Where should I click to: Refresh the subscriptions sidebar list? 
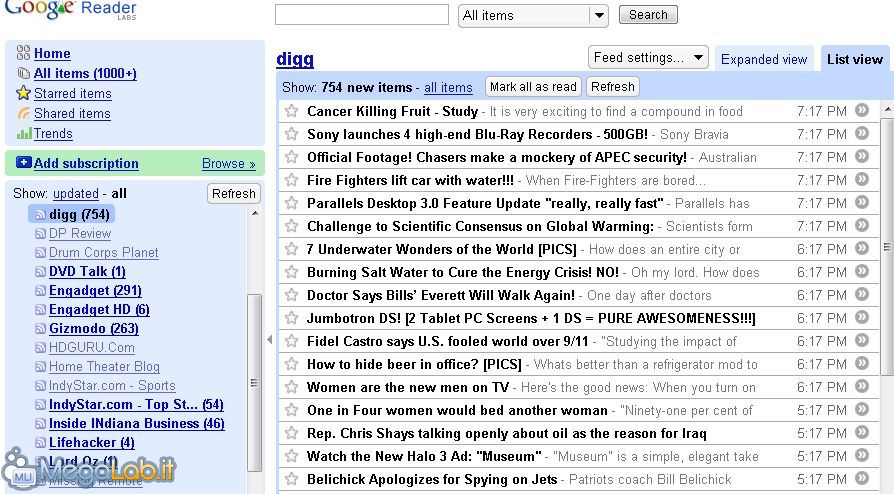click(x=234, y=193)
